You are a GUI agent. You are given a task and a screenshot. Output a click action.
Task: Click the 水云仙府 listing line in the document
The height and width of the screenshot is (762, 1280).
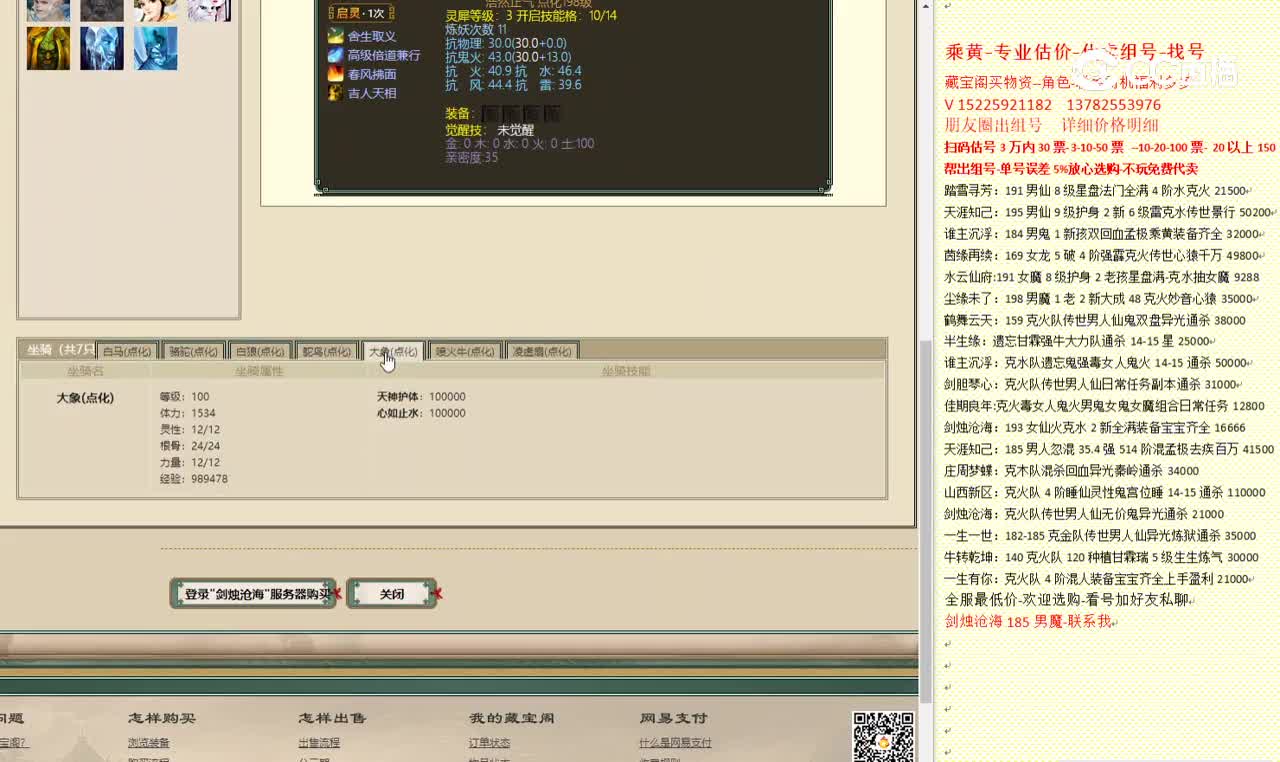pos(1101,277)
